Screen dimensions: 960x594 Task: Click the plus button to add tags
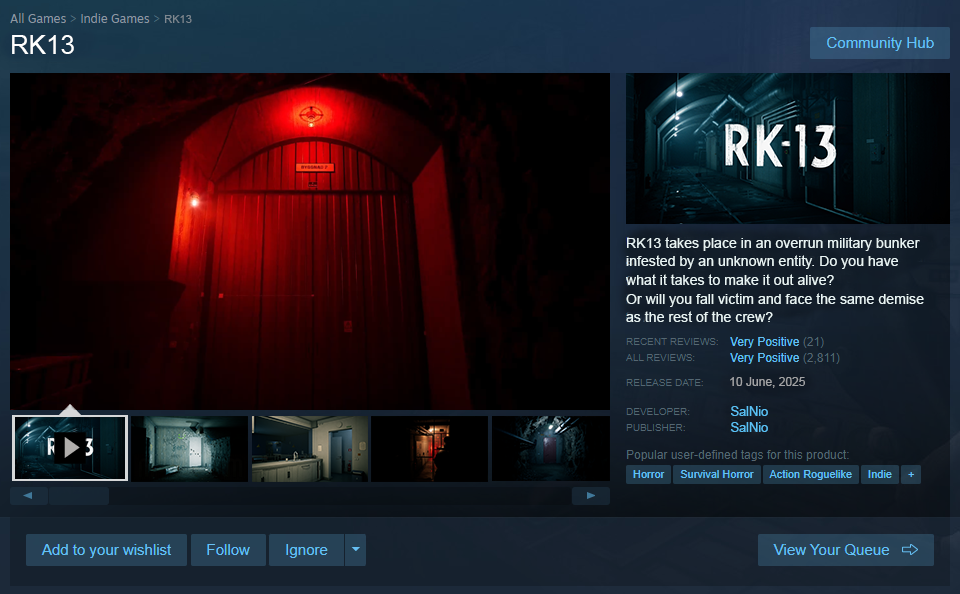tap(911, 475)
